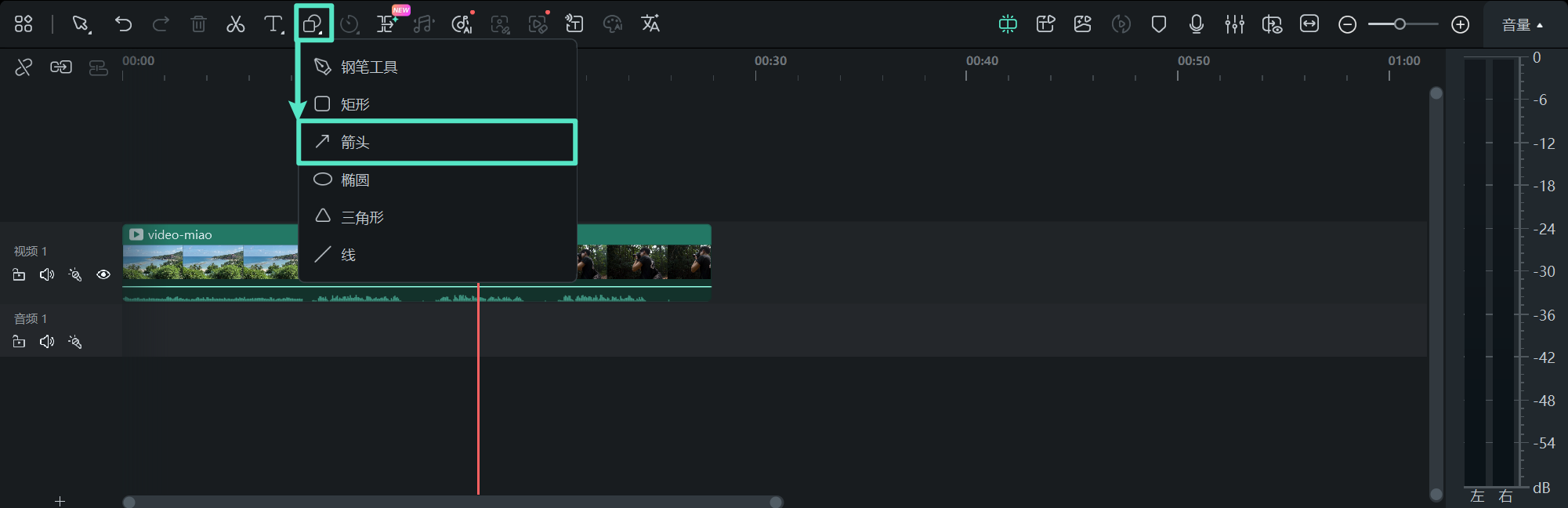
Task: Open the voiceover microphone recorder
Action: click(x=1196, y=24)
